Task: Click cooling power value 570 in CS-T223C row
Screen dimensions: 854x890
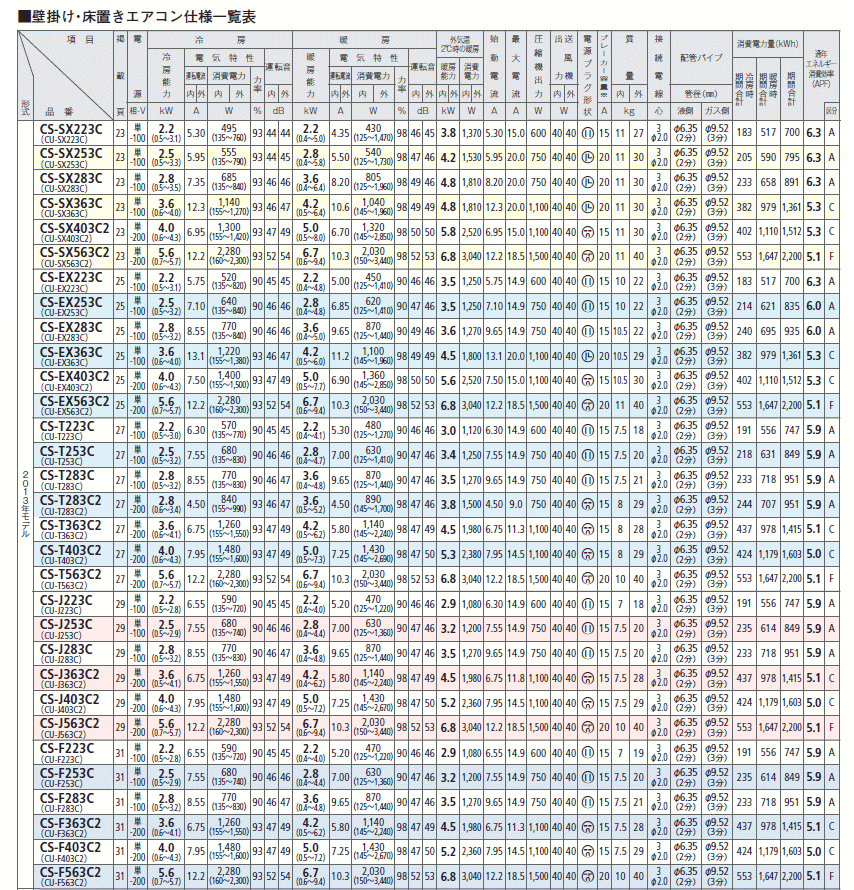Action: tap(229, 425)
